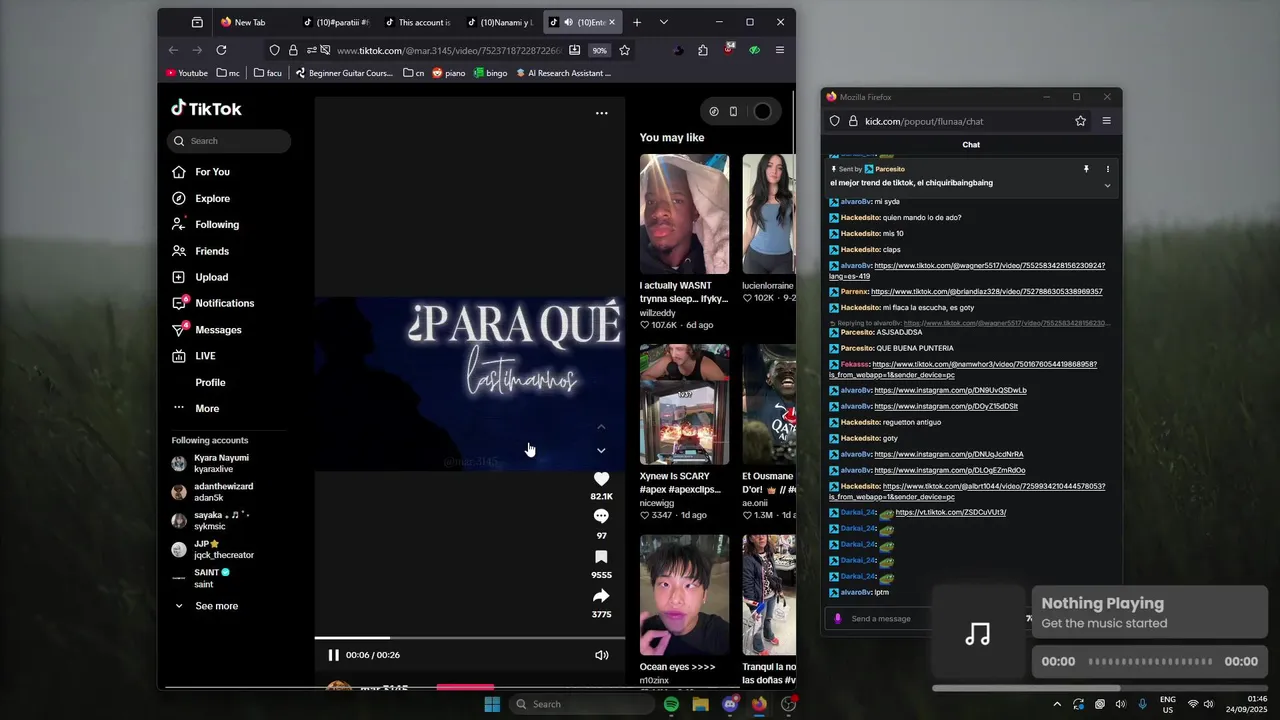
Task: Show hidden system tray icons chevron
Action: coord(1057,704)
